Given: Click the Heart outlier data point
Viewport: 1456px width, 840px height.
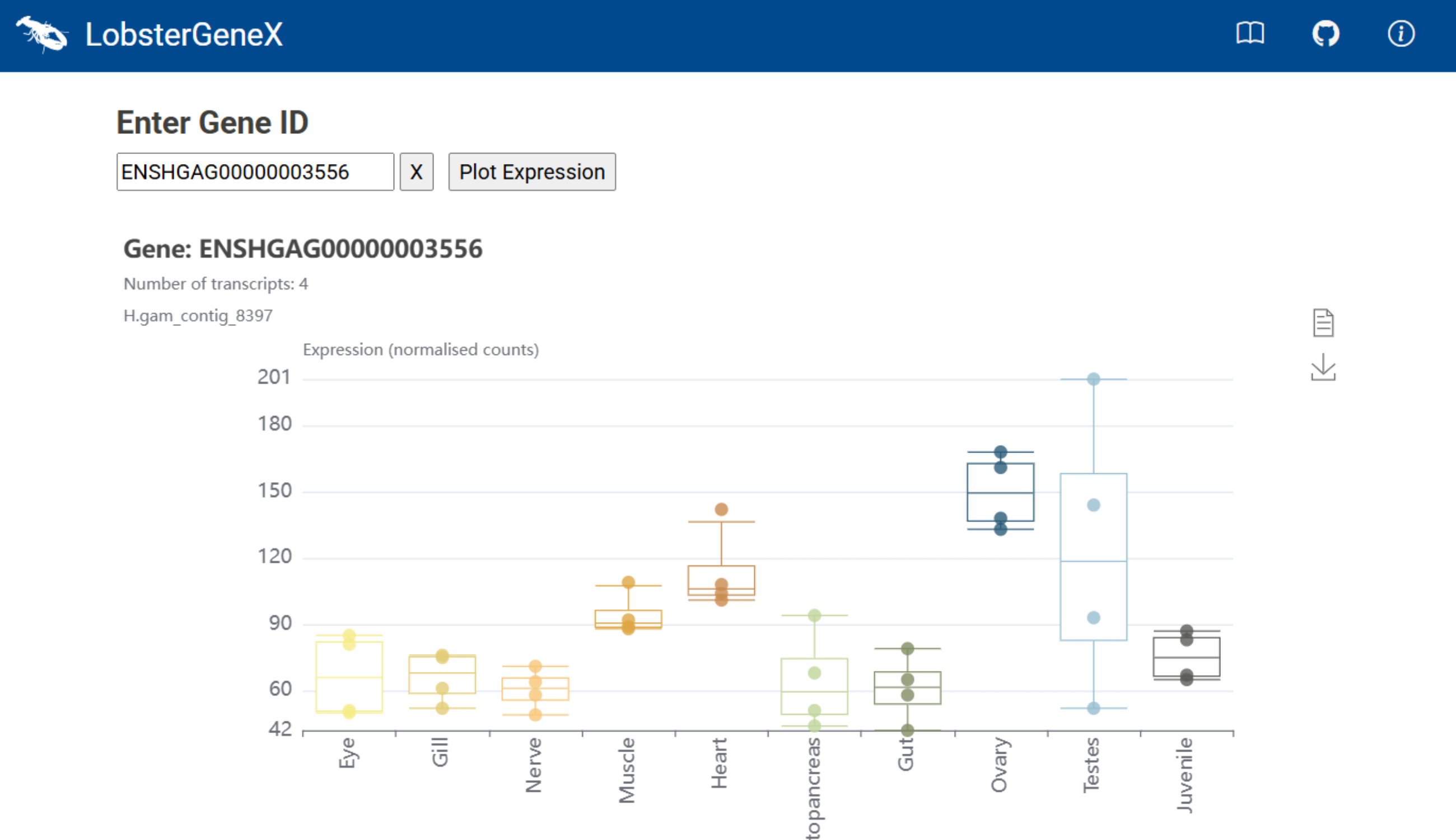Looking at the screenshot, I should coord(721,509).
